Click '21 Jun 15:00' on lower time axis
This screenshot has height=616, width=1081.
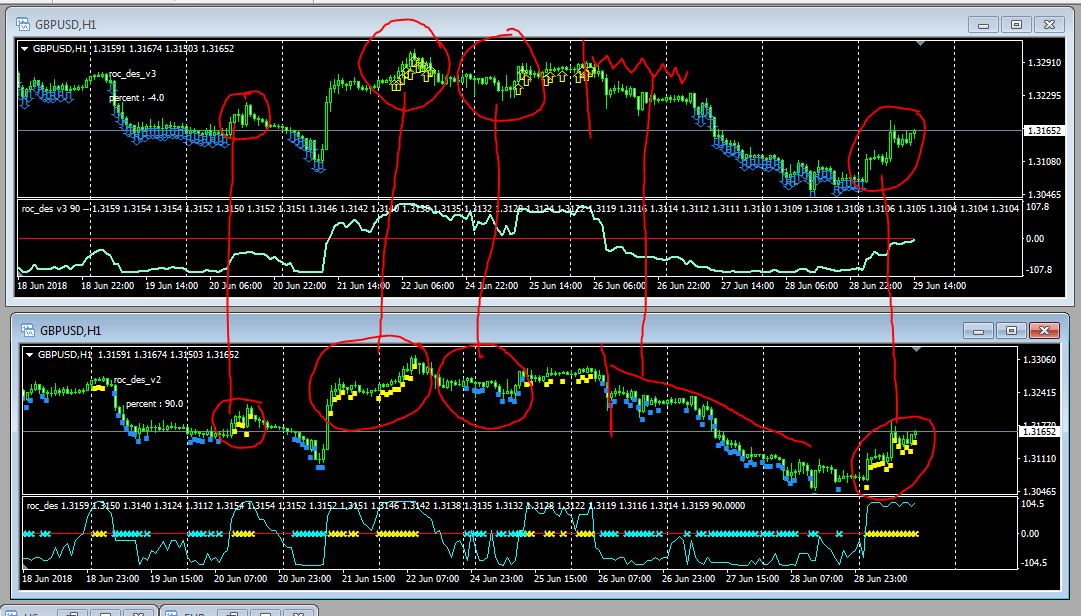[x=368, y=579]
